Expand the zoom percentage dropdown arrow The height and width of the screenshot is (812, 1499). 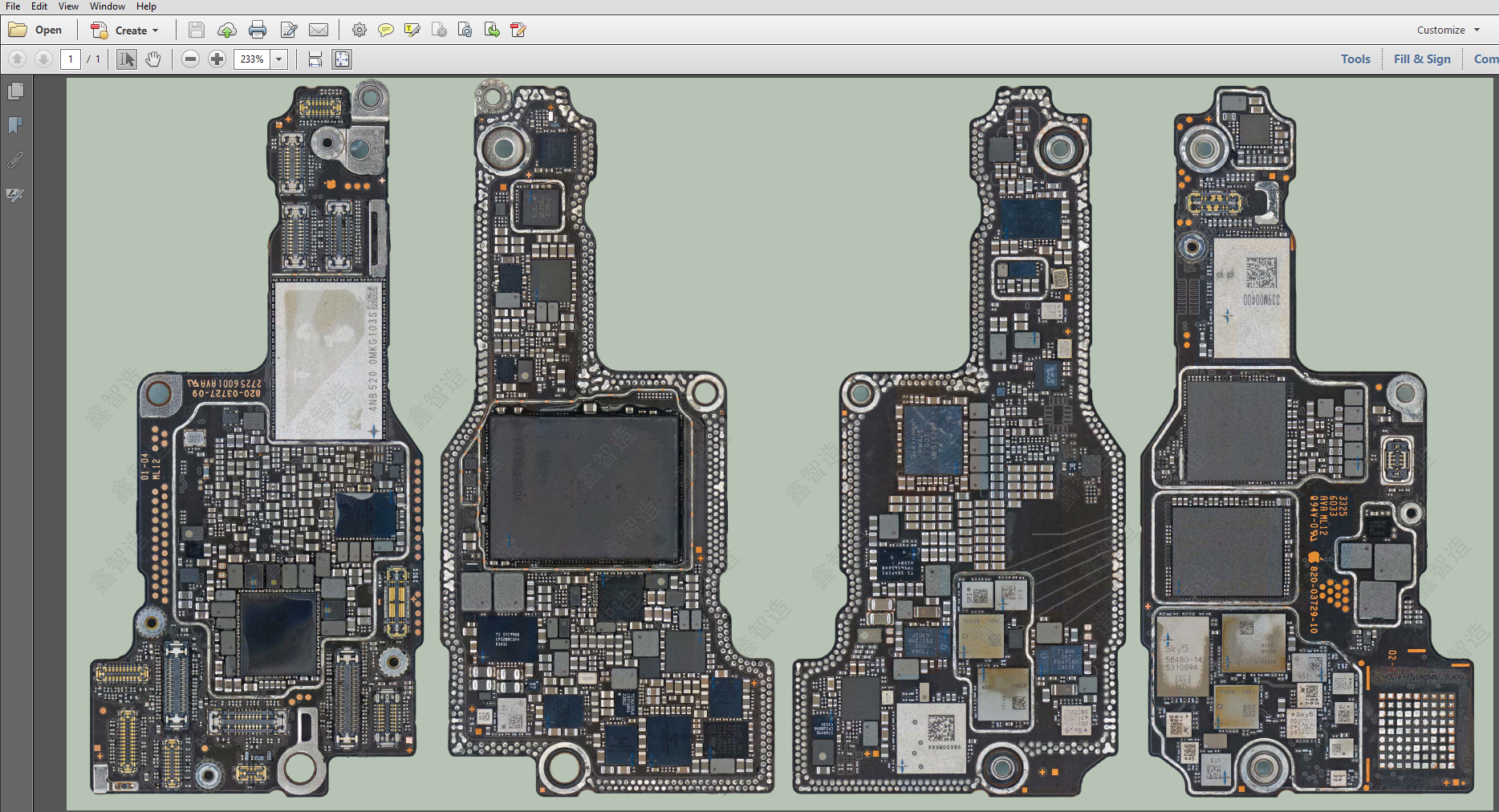(279, 59)
